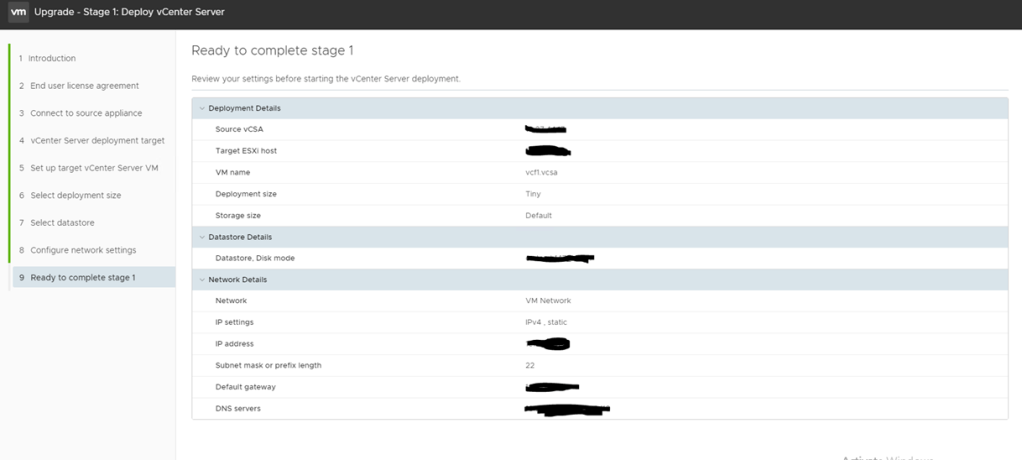Open End user license agreement step

click(x=84, y=86)
